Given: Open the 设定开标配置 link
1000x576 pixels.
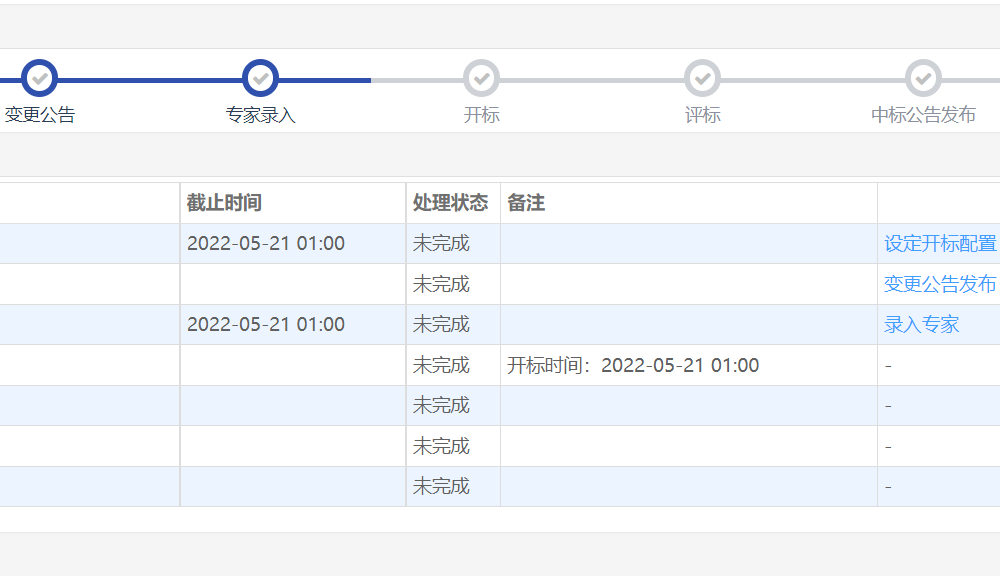Looking at the screenshot, I should pyautogui.click(x=940, y=244).
